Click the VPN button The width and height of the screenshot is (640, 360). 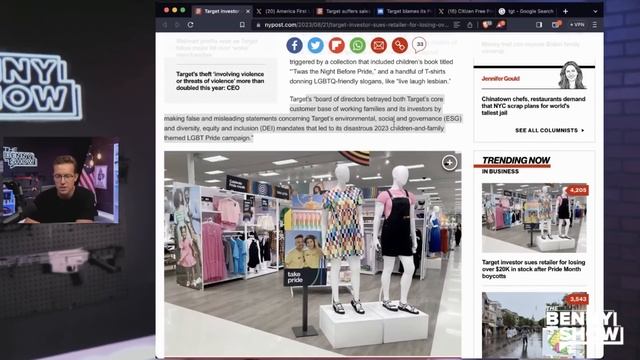577,25
